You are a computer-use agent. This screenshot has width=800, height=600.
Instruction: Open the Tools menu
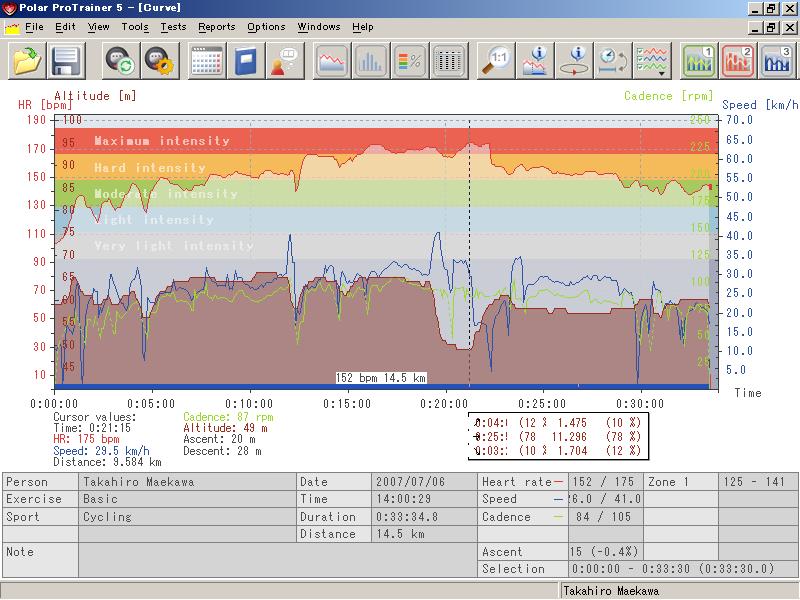coord(135,27)
